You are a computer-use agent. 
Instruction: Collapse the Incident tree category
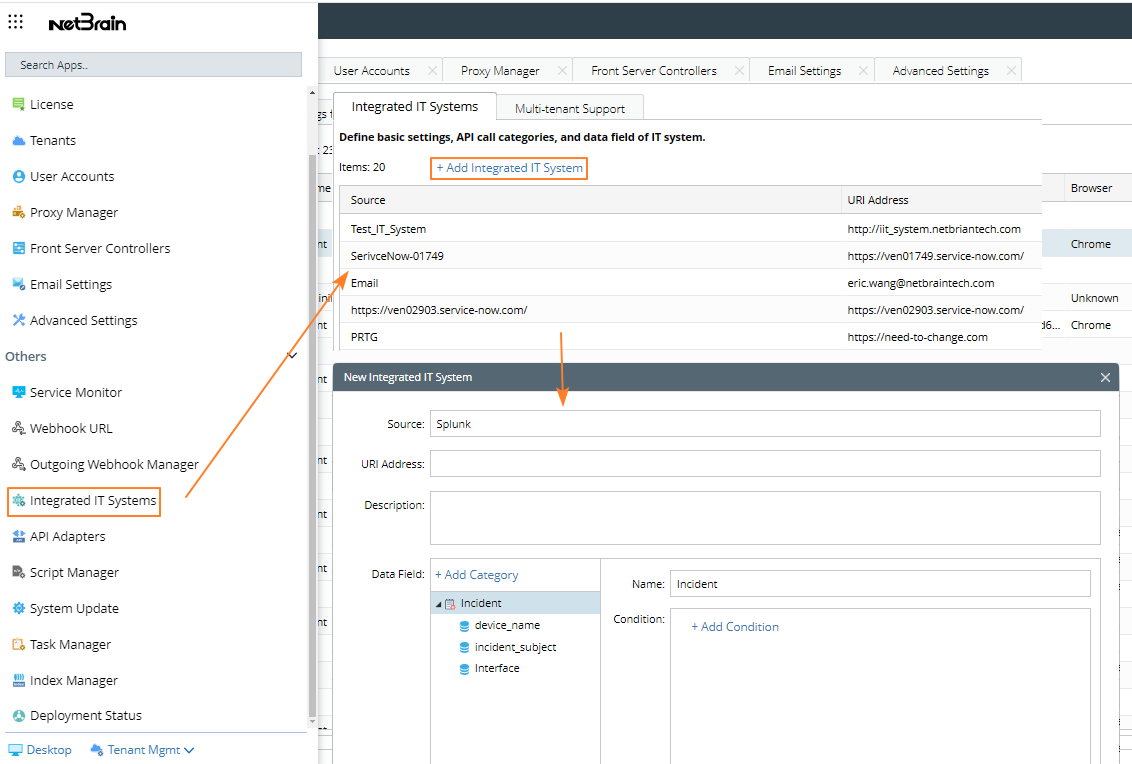(x=438, y=604)
